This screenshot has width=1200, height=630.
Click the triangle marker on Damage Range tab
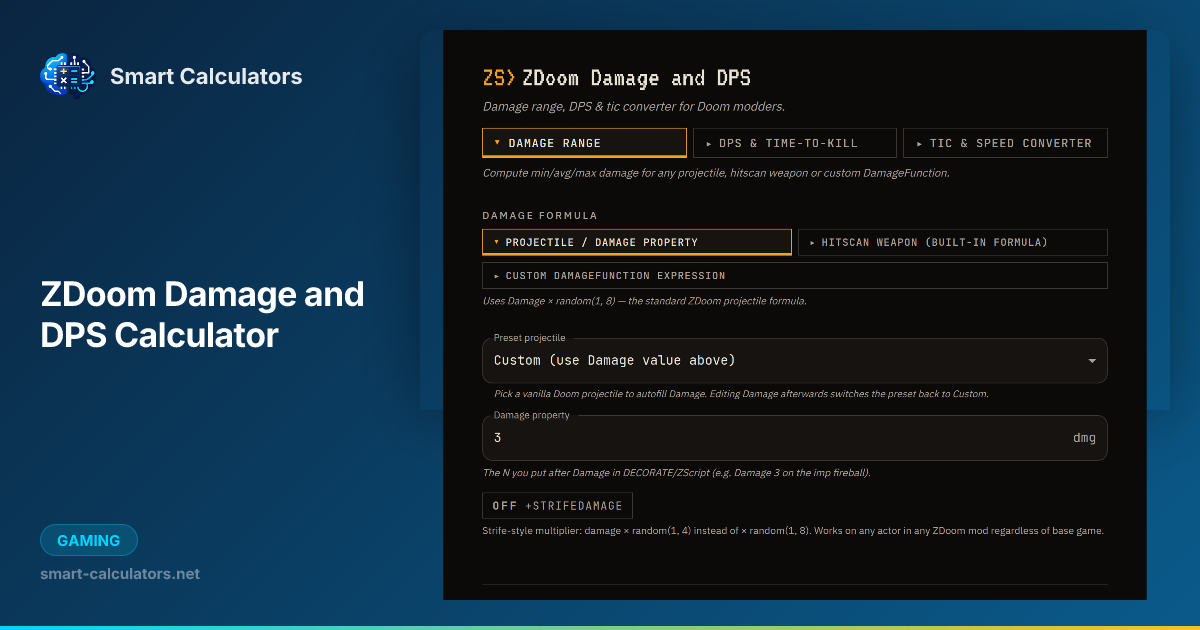497,143
